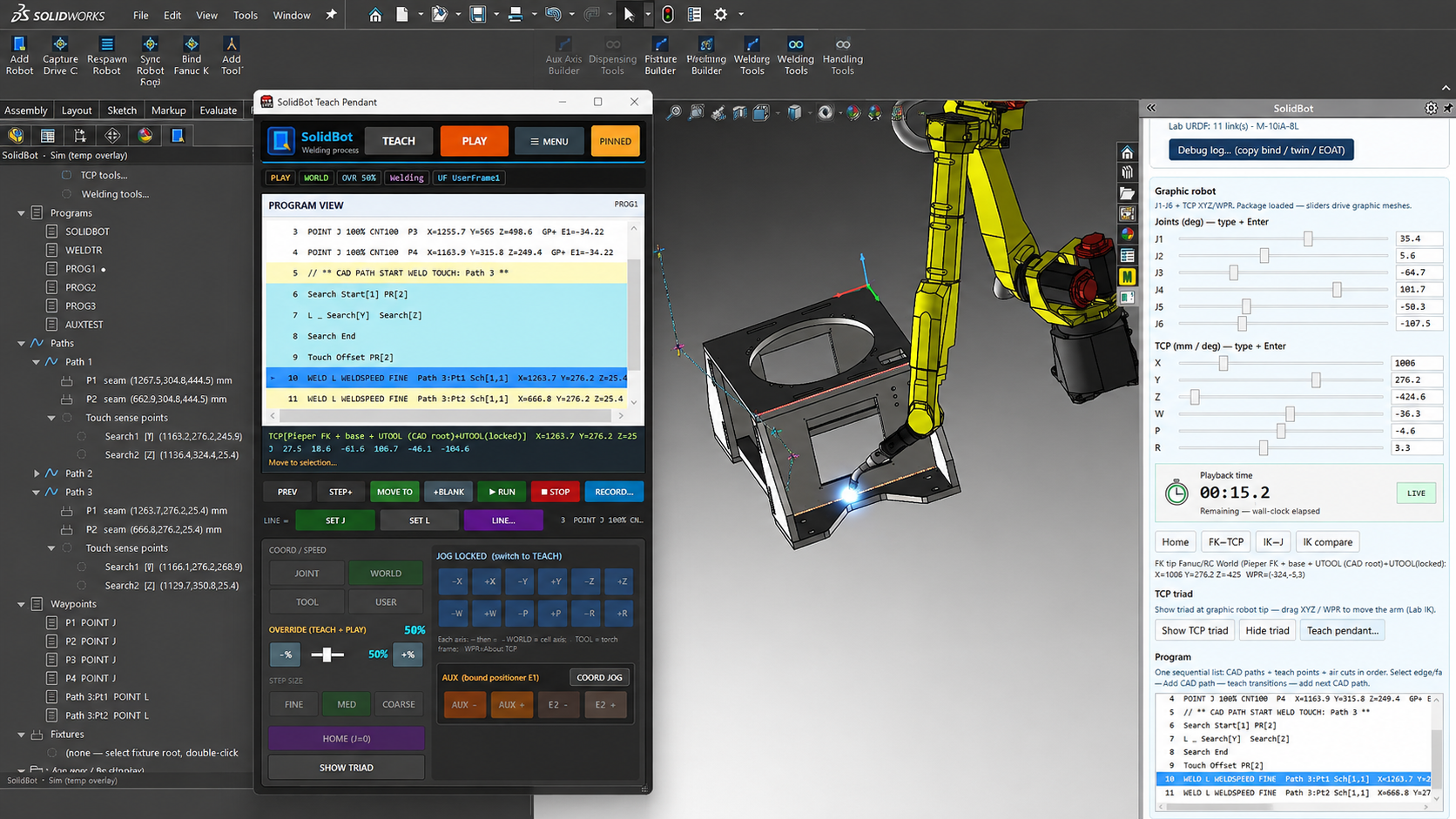
Task: Click the J3 value input field
Action: (1419, 272)
